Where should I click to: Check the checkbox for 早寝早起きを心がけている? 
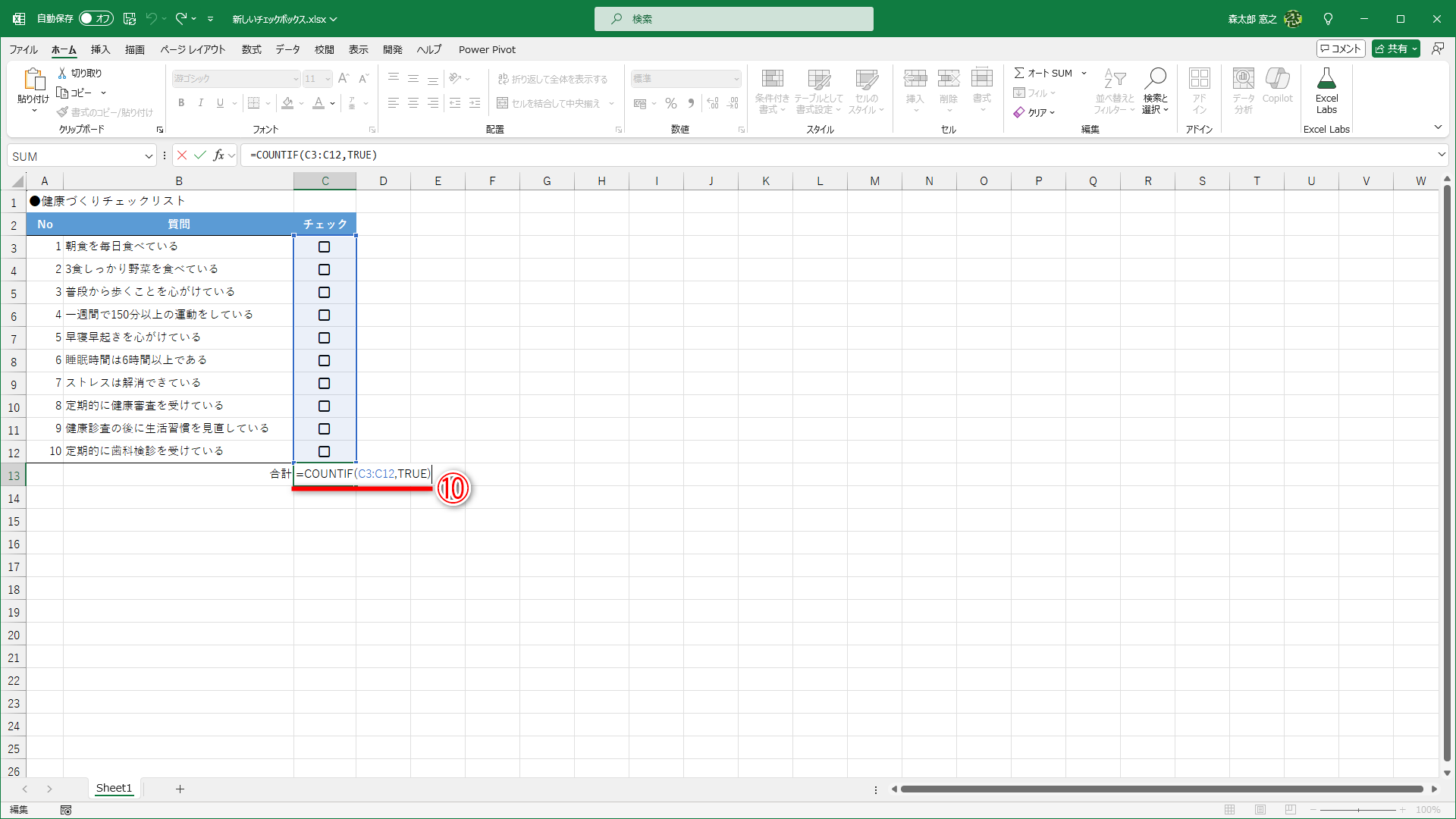coord(325,337)
